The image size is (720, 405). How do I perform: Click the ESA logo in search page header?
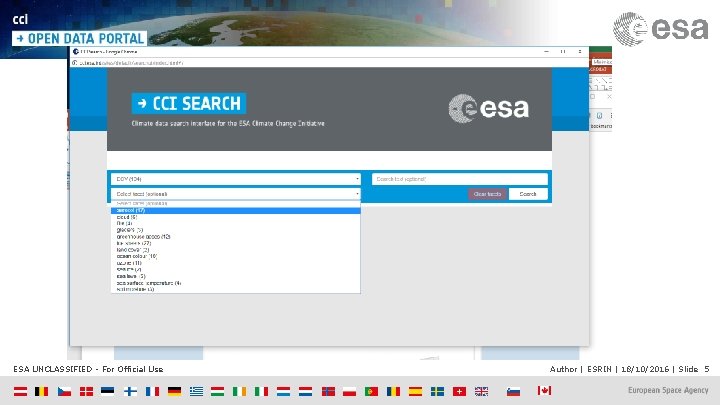tap(489, 109)
